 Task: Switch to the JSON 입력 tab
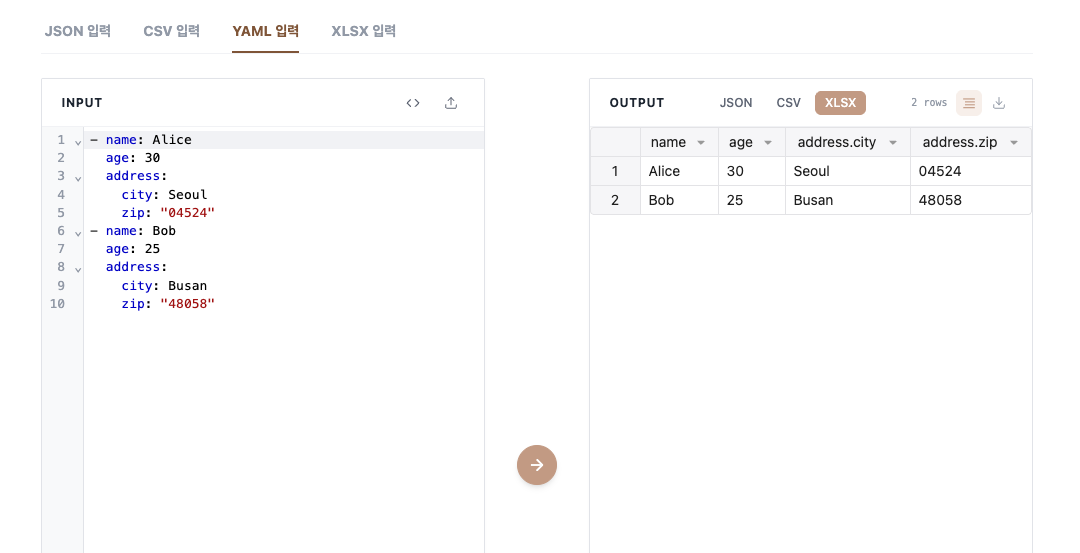pyautogui.click(x=77, y=31)
